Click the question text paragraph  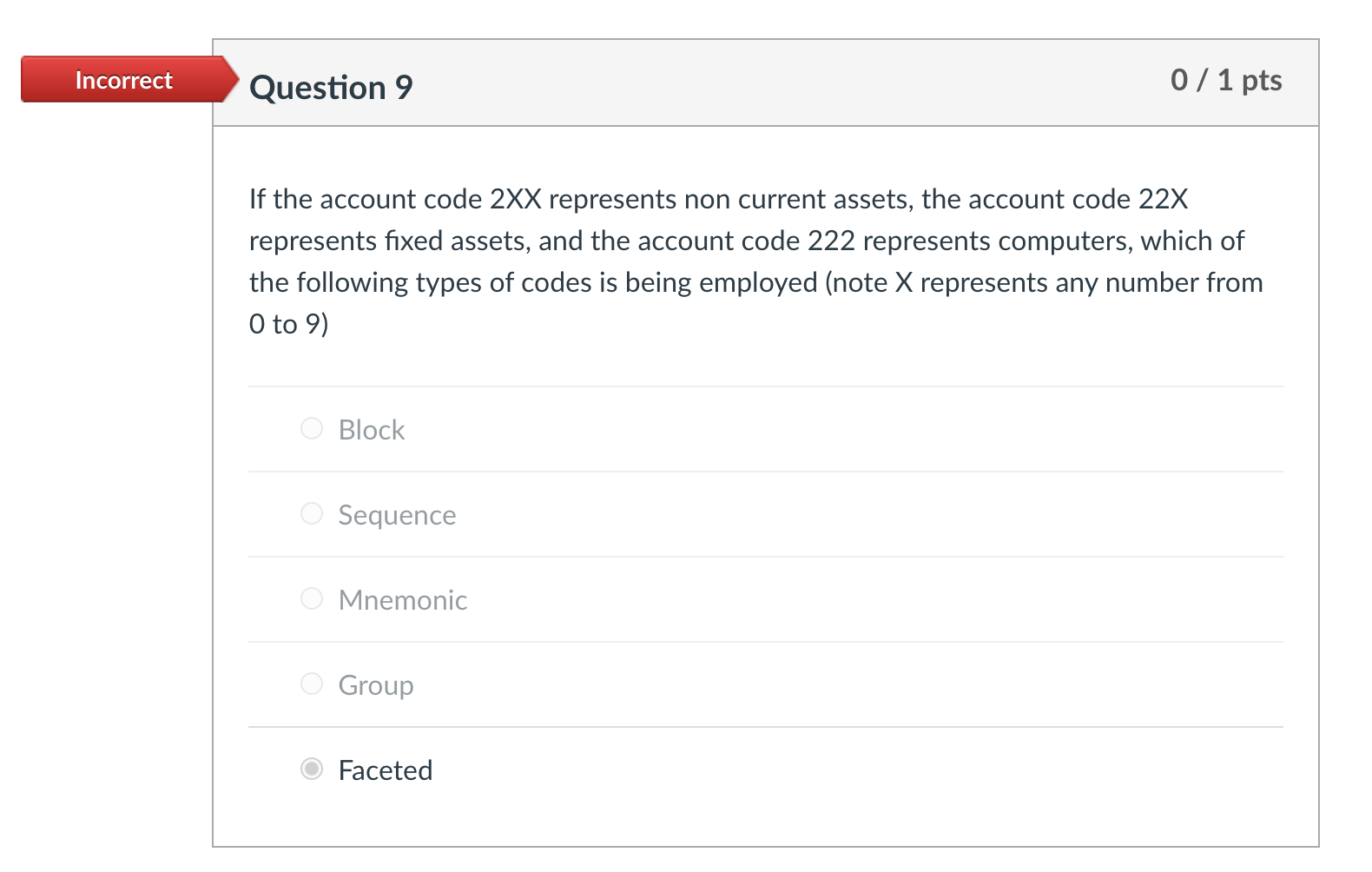click(755, 261)
